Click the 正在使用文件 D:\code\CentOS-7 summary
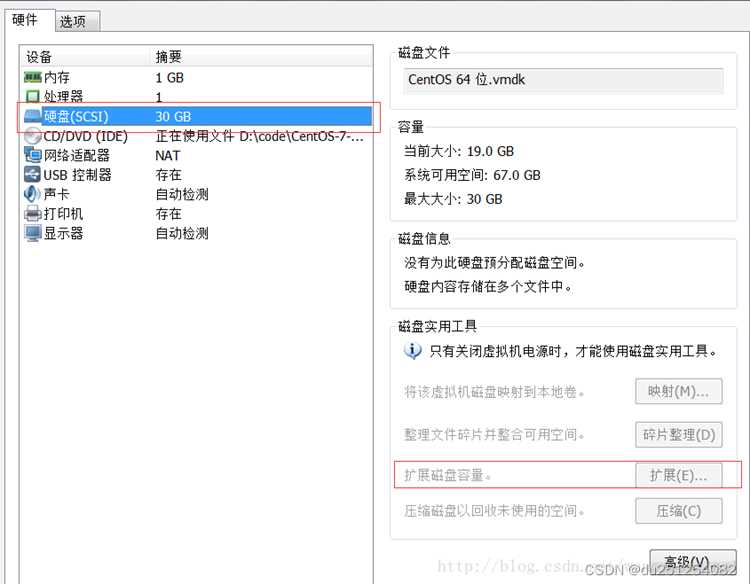 coord(259,136)
